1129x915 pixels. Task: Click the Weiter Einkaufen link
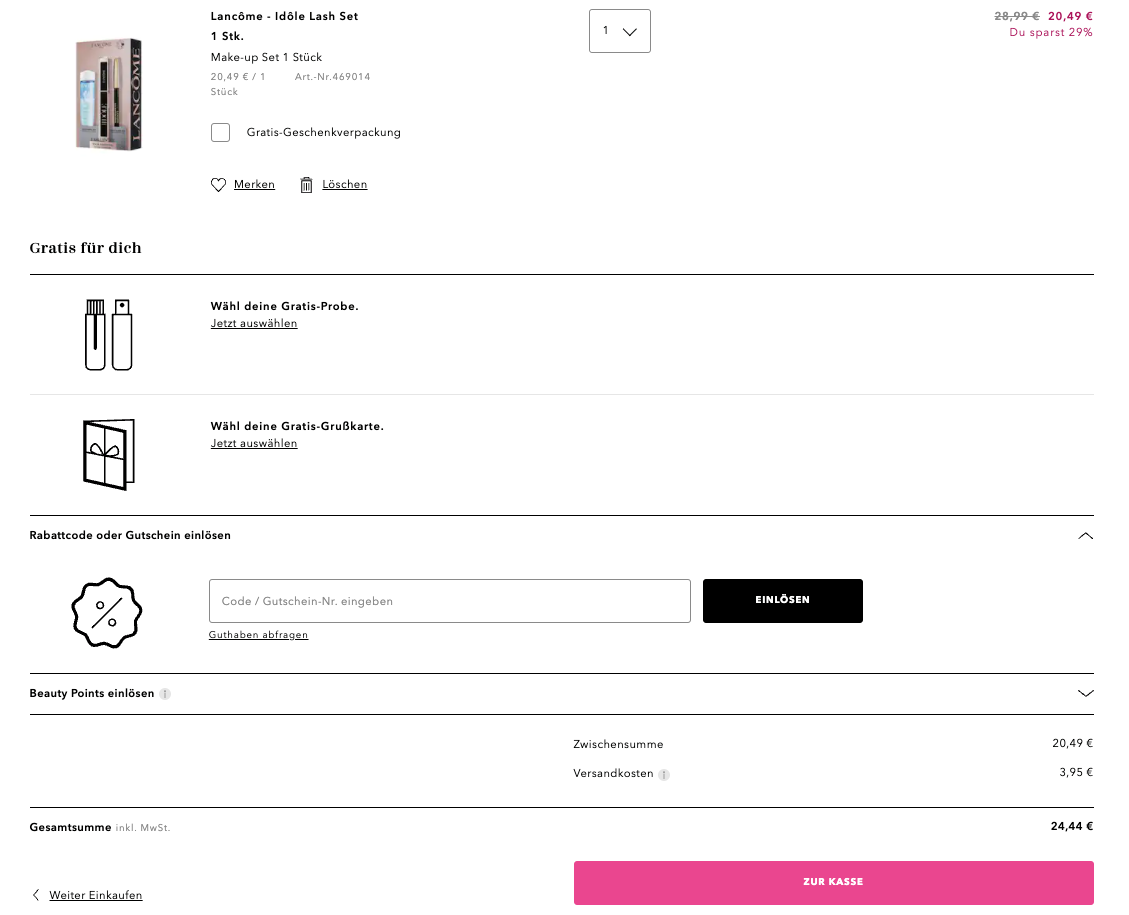(96, 896)
